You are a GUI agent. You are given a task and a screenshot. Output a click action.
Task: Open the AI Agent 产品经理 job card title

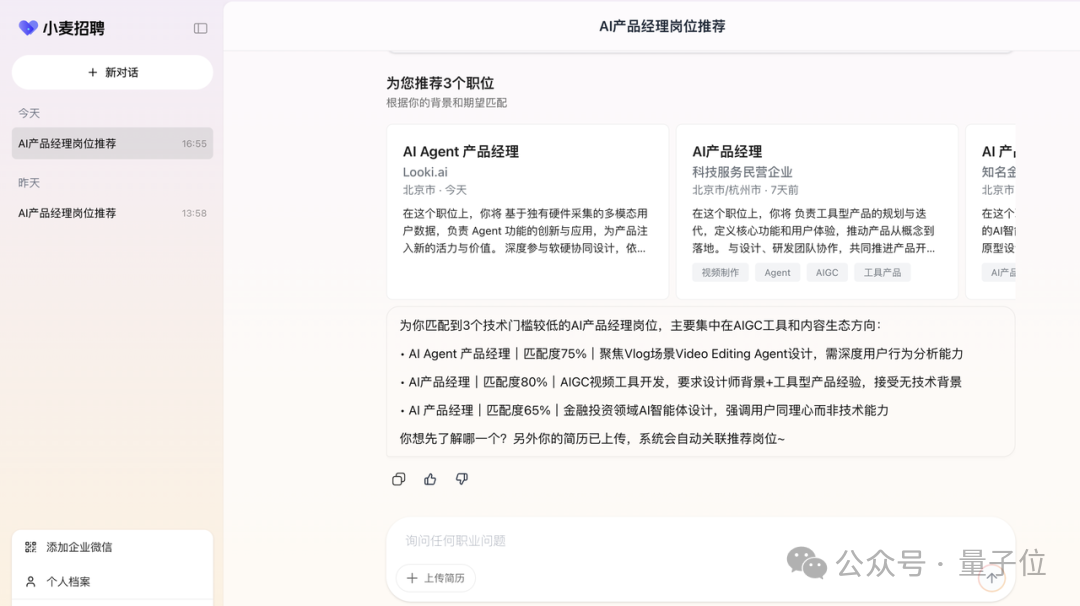point(461,152)
